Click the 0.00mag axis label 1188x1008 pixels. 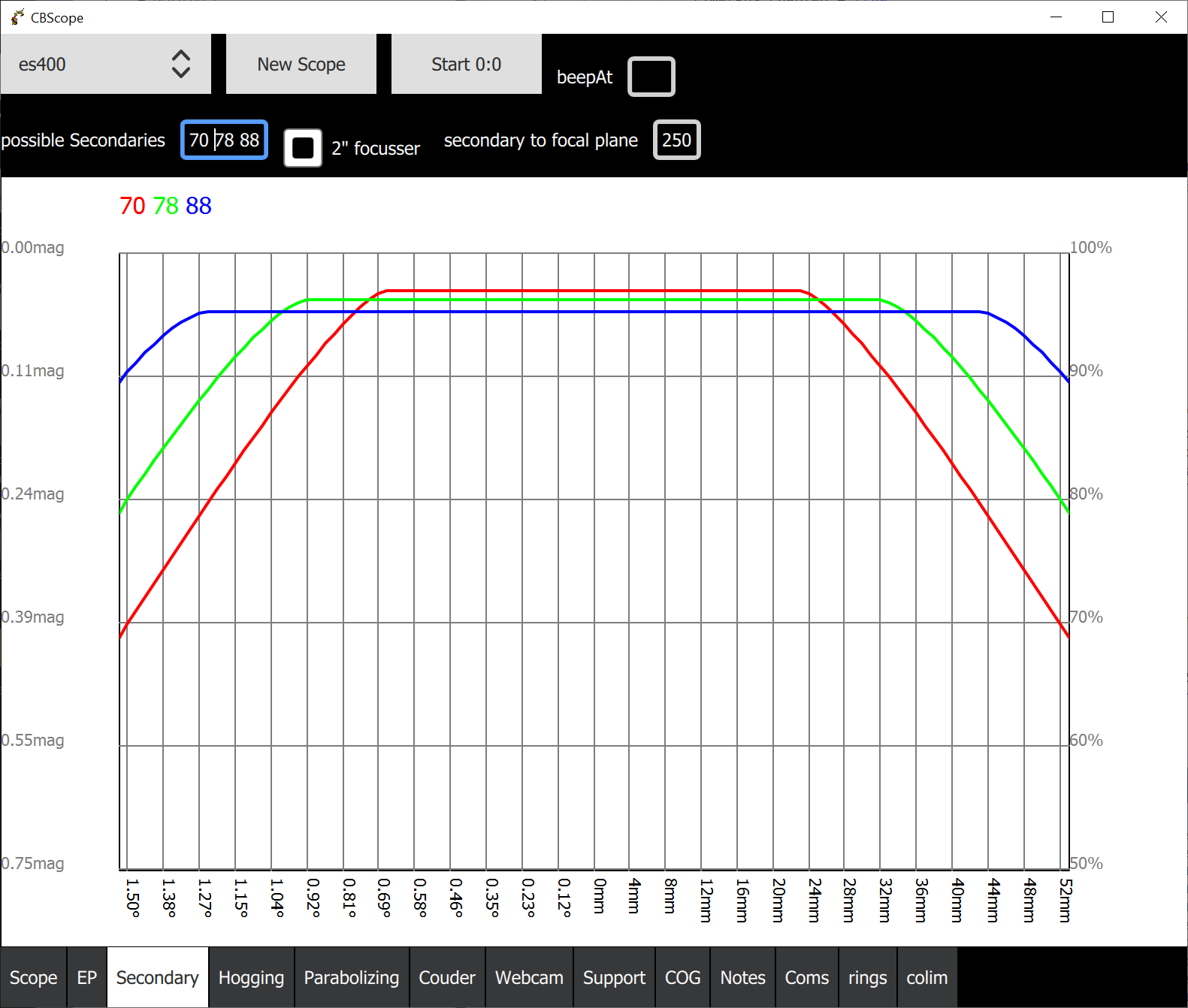tap(32, 247)
